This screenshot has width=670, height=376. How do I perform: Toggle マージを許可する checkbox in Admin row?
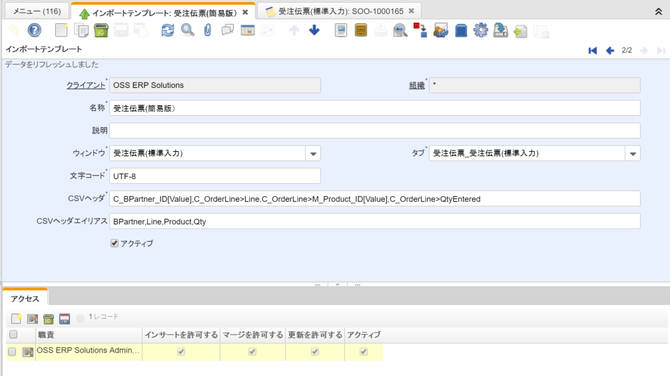(x=253, y=351)
